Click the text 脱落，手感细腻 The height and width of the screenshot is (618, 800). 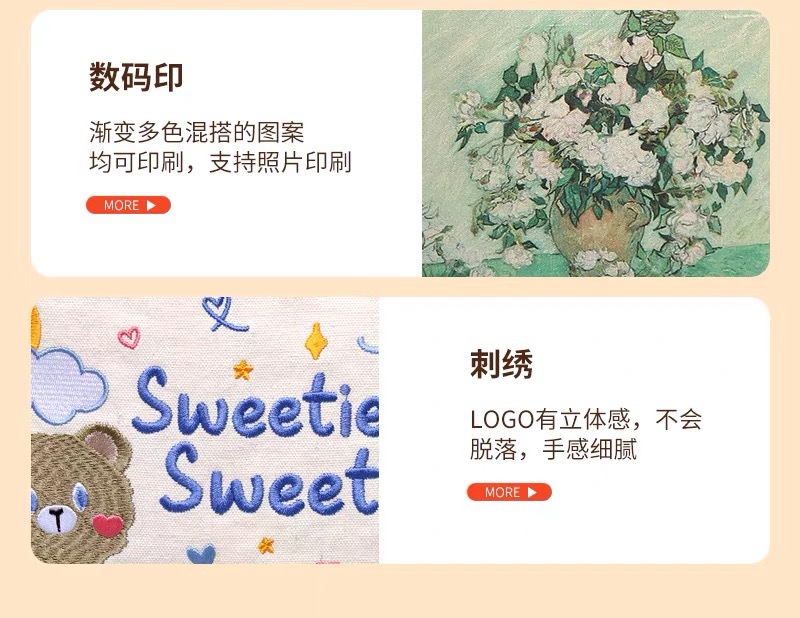coord(553,450)
